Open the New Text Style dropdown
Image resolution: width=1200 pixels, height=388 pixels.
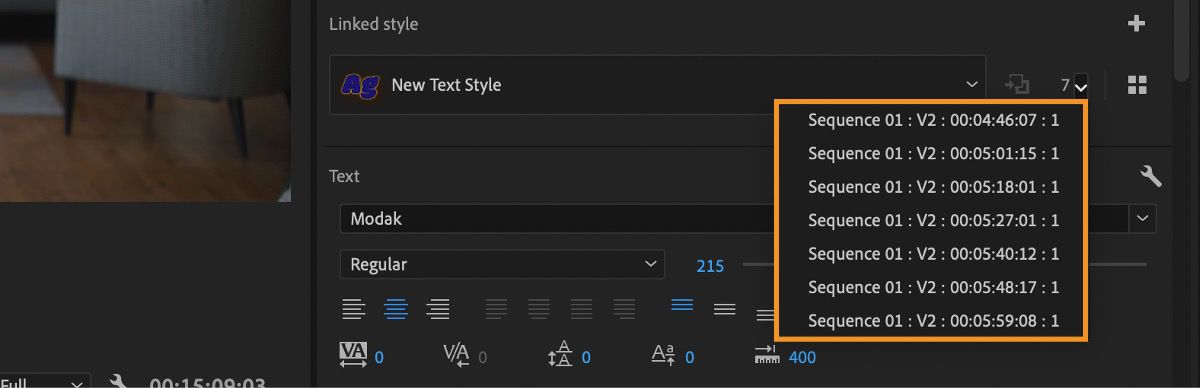pyautogui.click(x=657, y=85)
